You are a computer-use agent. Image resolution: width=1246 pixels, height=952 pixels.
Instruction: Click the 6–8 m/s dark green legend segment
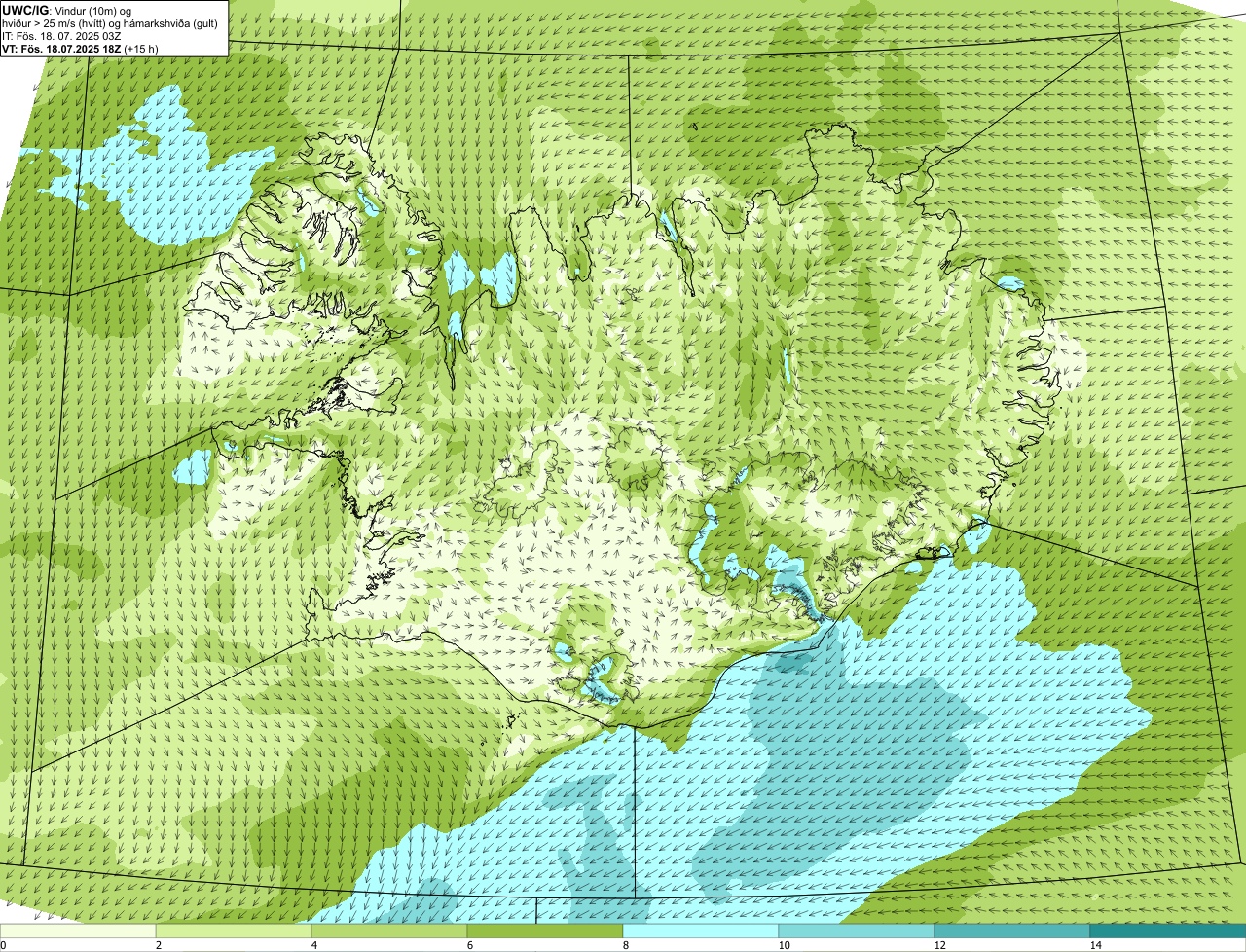click(x=545, y=931)
